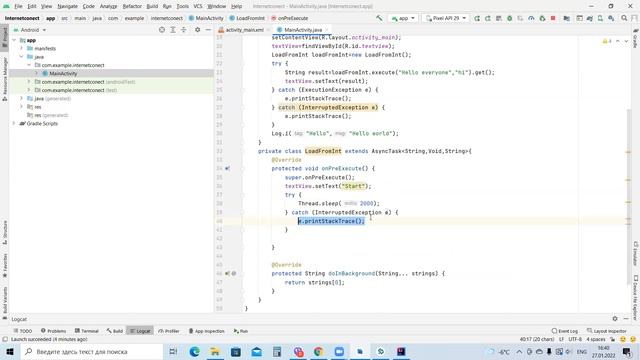The height and width of the screenshot is (360, 640).
Task: Toggle the Build Variants tool window
Action: click(4, 302)
